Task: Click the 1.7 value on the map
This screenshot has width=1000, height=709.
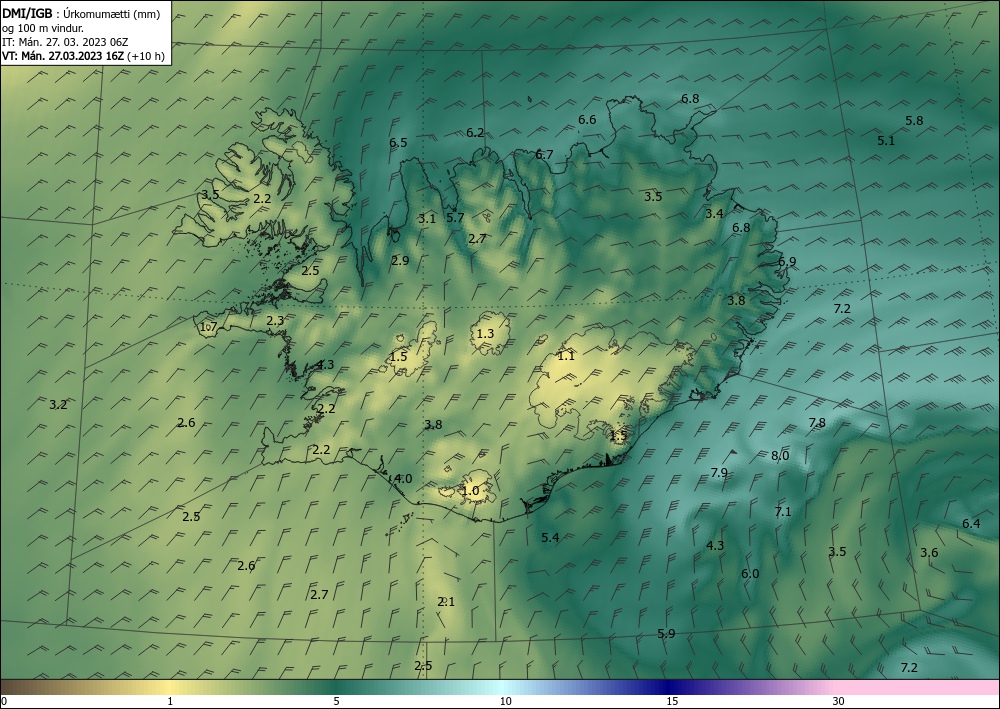Action: pos(209,327)
